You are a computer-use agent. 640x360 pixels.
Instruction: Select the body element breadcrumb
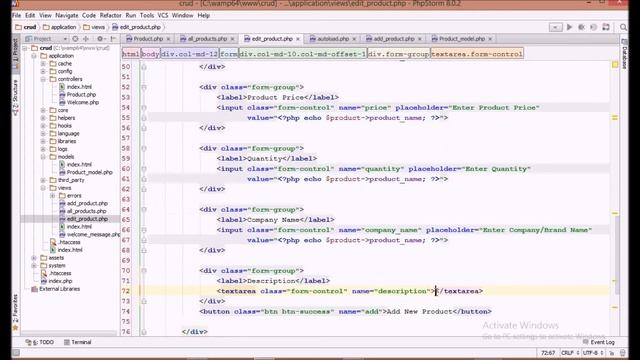150,54
